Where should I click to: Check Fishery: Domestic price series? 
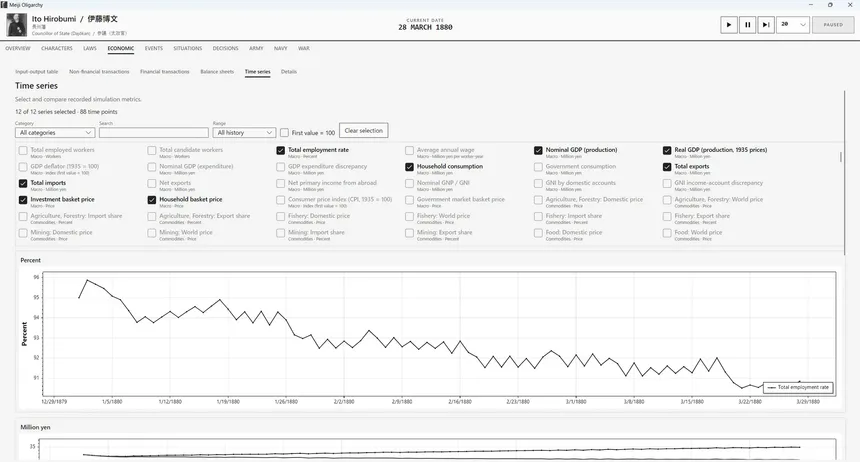[280, 217]
